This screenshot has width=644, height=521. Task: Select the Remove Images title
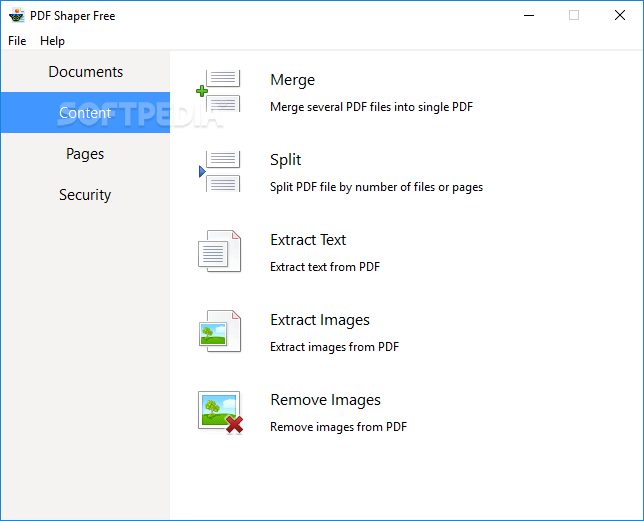pos(325,400)
